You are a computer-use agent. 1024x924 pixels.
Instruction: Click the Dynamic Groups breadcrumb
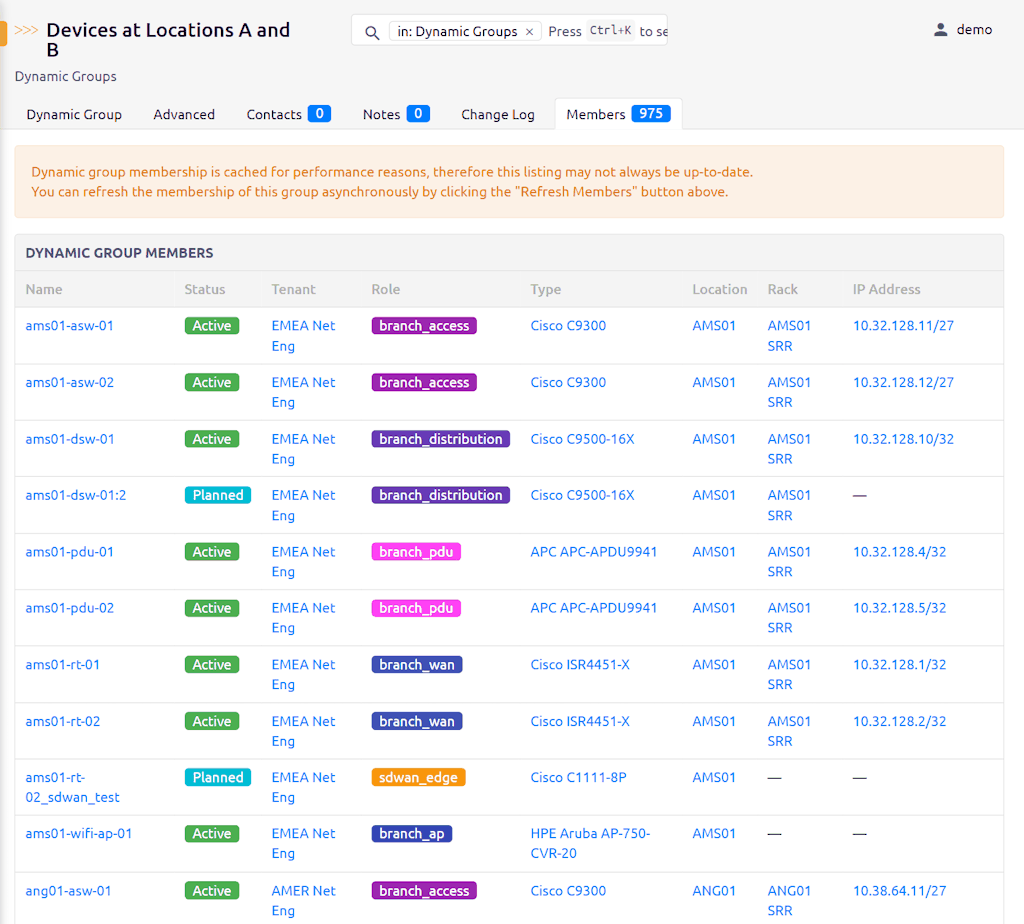pos(66,76)
